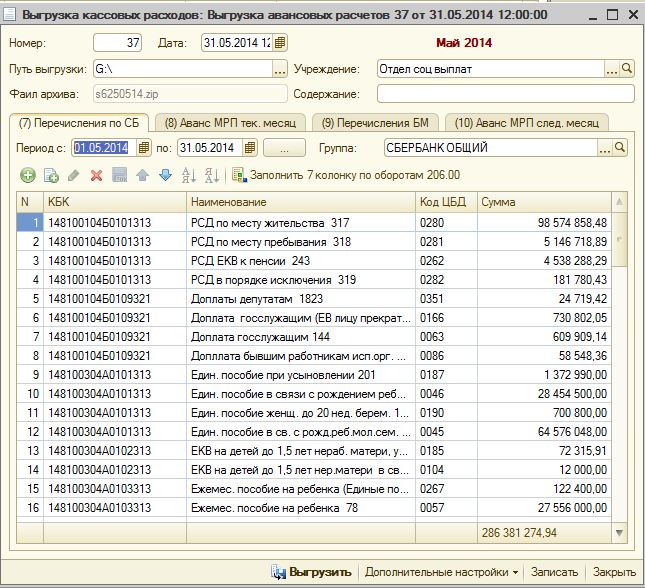Image resolution: width=645 pixels, height=588 pixels.
Task: Open magnifier lookup for Учреждение
Action: point(627,69)
